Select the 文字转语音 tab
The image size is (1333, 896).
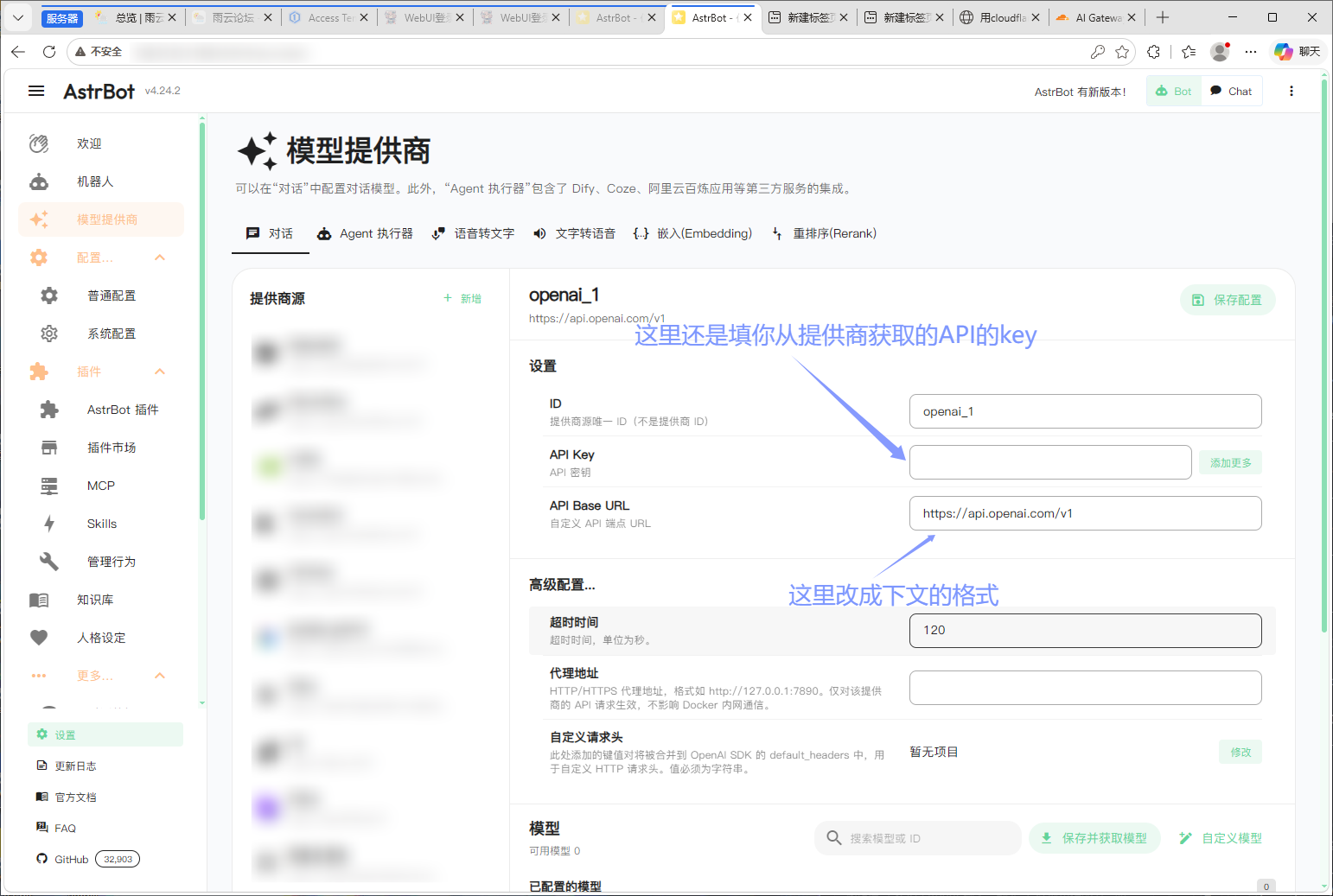pos(574,233)
